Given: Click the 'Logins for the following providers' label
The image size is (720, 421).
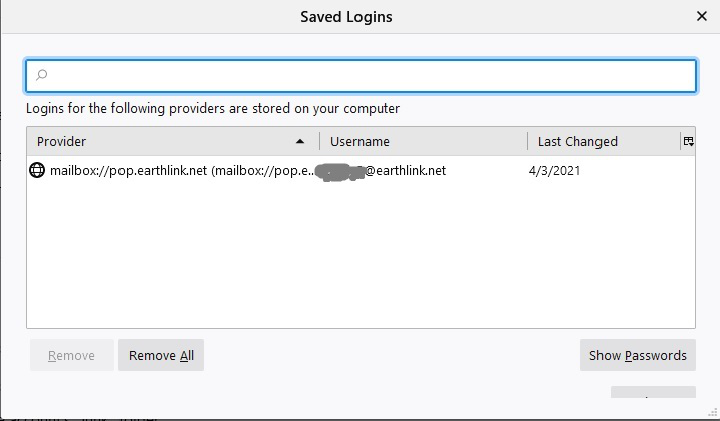Looking at the screenshot, I should [213, 109].
